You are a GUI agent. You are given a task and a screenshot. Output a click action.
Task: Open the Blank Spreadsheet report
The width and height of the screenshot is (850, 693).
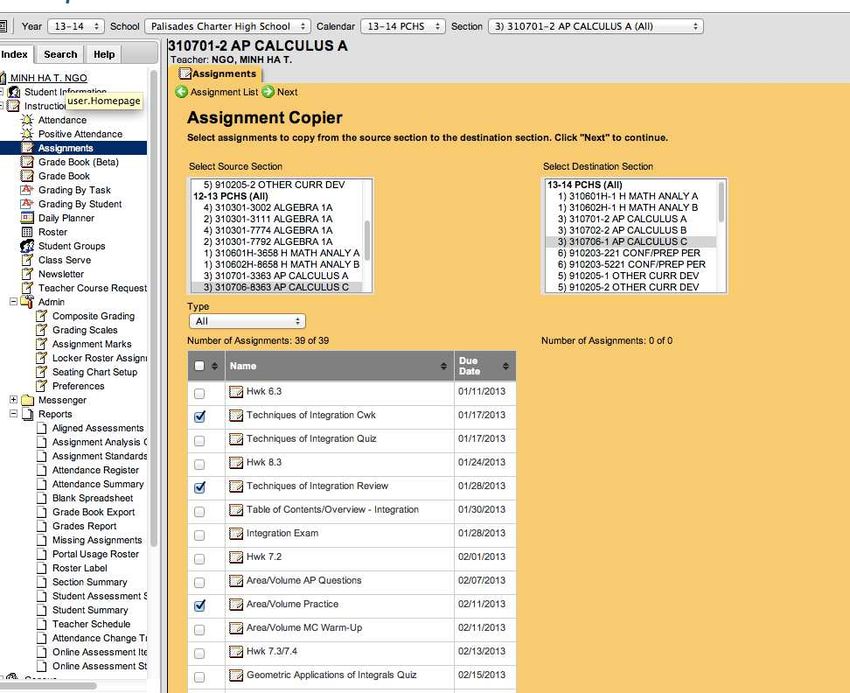(x=92, y=498)
